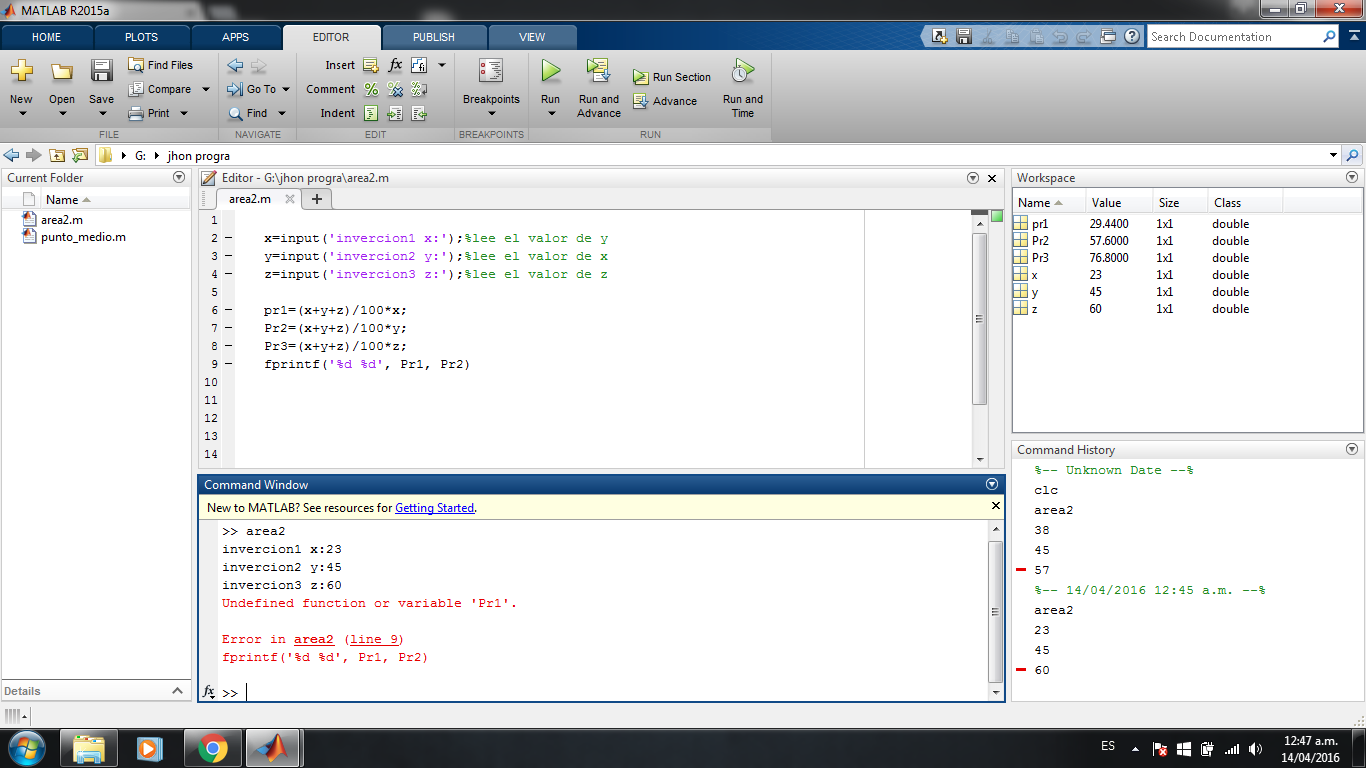The height and width of the screenshot is (768, 1366).
Task: Expand the Go To dropdown arrow
Action: [x=286, y=89]
